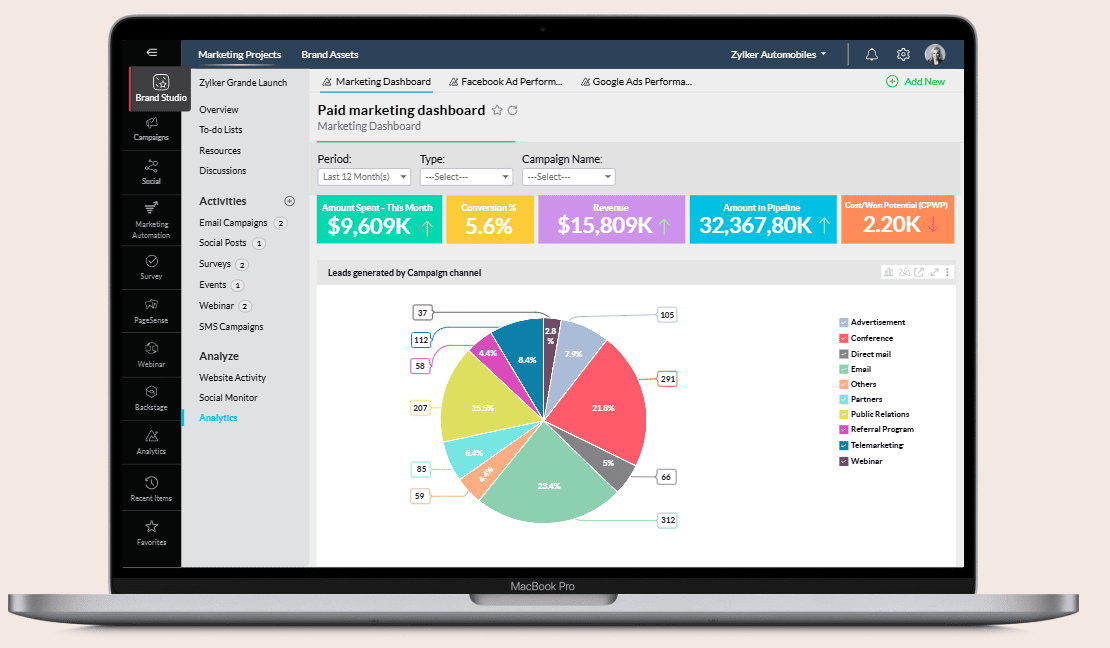
Task: Toggle the Conference legend checkbox
Action: [844, 339]
